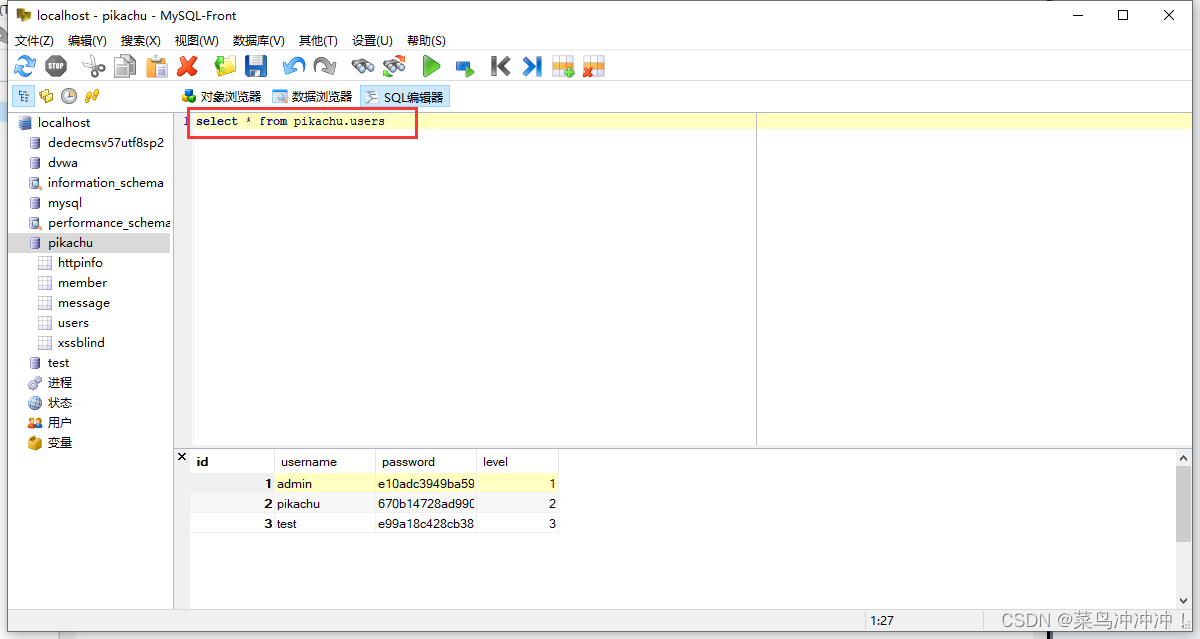The image size is (1200, 639).
Task: Open the 其他(T) menu
Action: pyautogui.click(x=318, y=40)
